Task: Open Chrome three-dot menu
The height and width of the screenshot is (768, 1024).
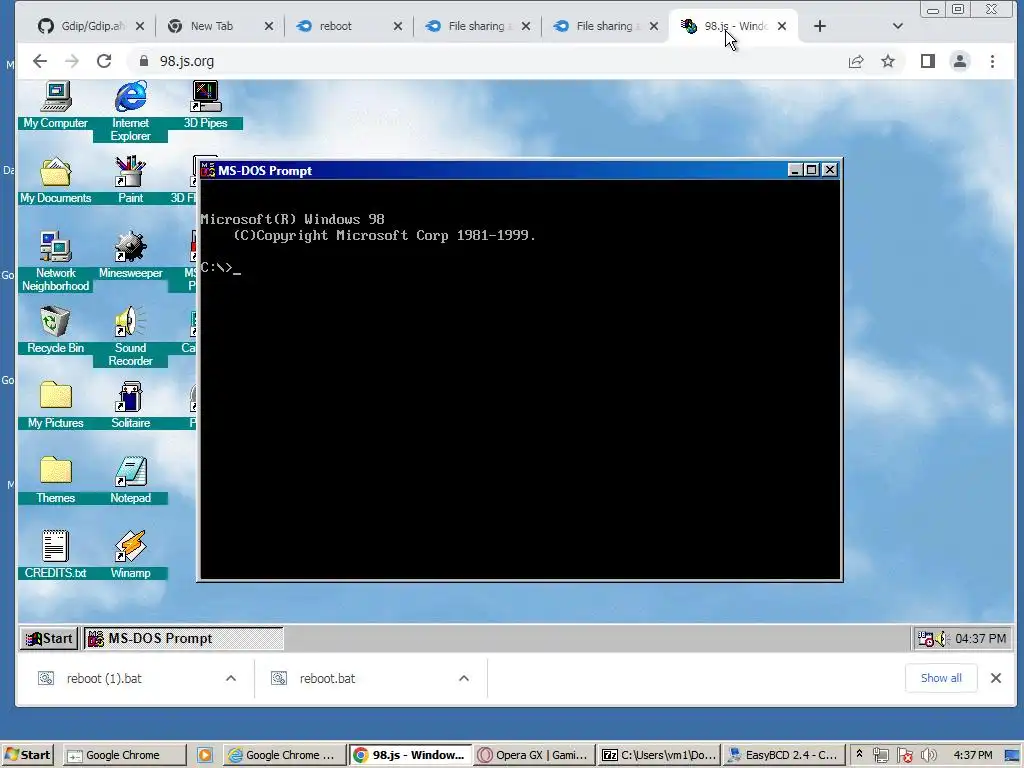Action: 992,61
